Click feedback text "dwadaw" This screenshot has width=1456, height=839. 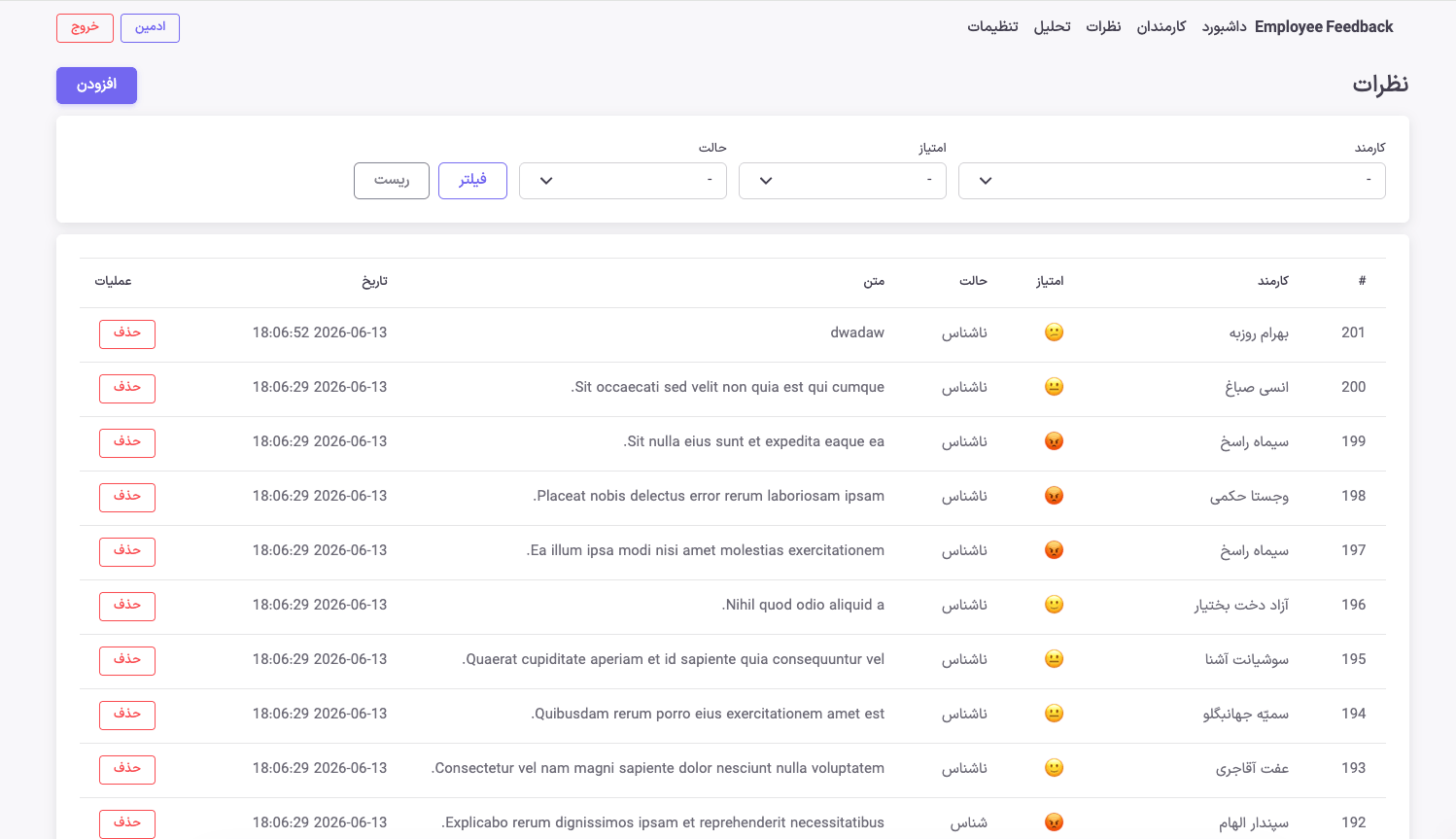(x=857, y=332)
